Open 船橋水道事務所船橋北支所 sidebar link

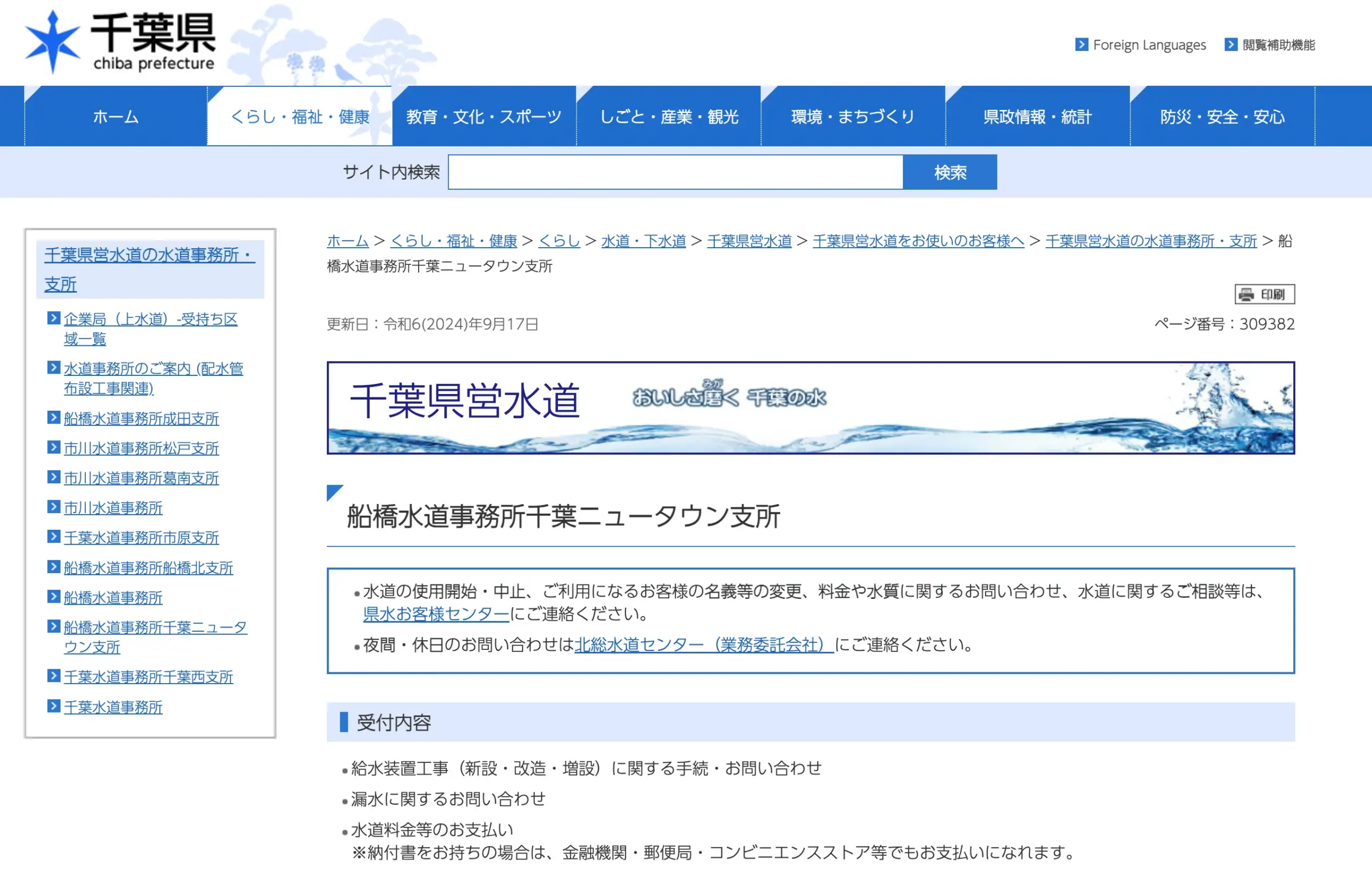click(148, 568)
